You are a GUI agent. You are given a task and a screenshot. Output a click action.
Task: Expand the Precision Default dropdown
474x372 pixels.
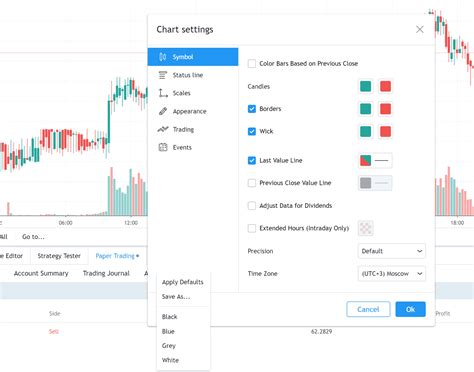tap(392, 251)
